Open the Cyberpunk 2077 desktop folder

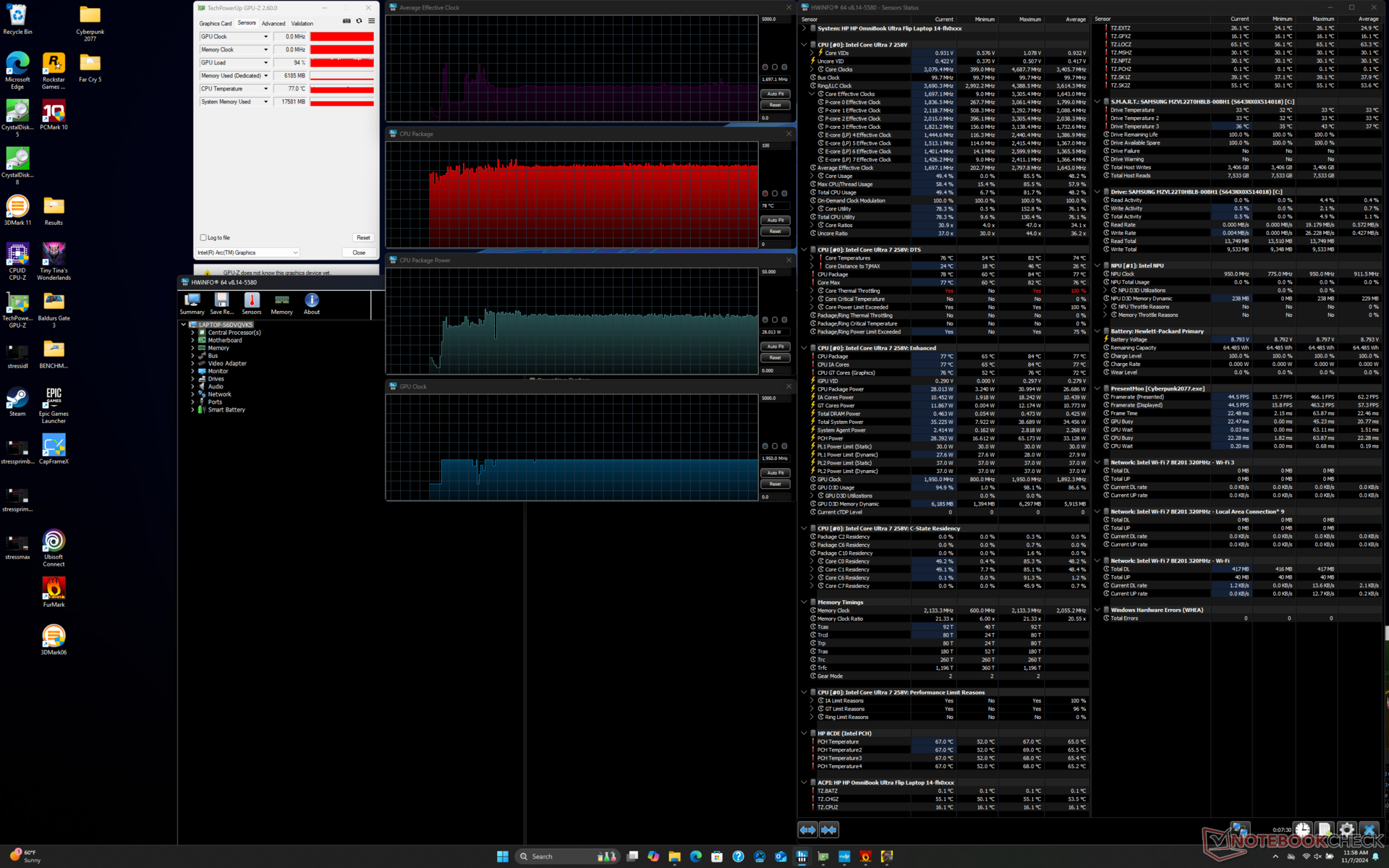(x=90, y=23)
